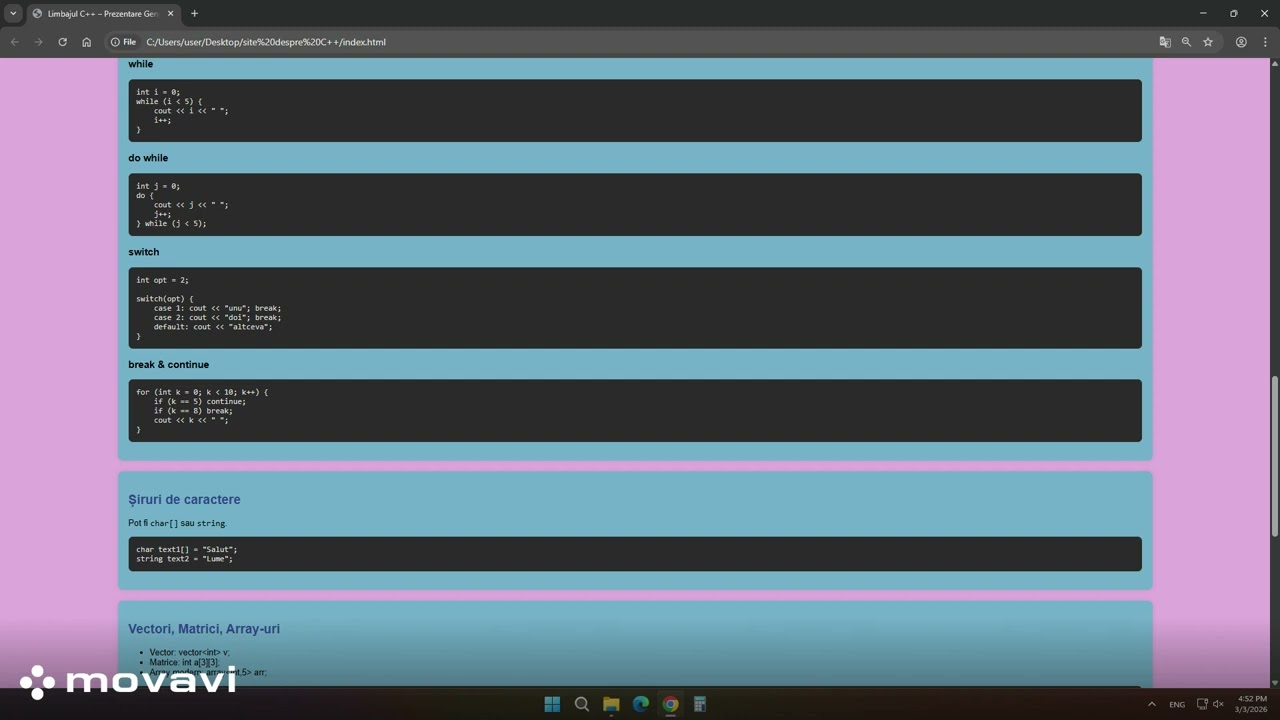Show hidden system tray icons chevron
The height and width of the screenshot is (720, 1280).
[1151, 704]
